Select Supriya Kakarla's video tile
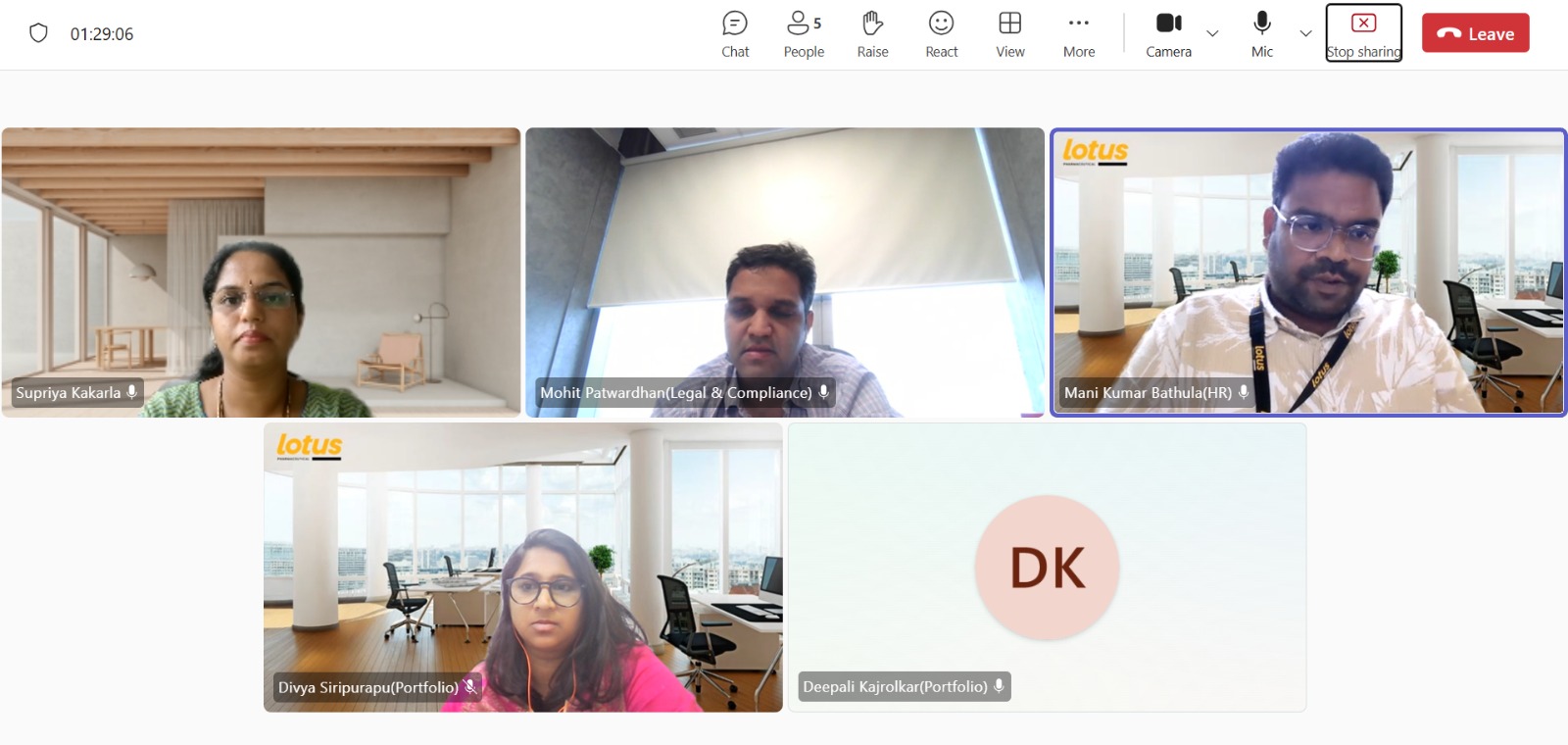Screen dimensions: 1568x745 point(261,273)
